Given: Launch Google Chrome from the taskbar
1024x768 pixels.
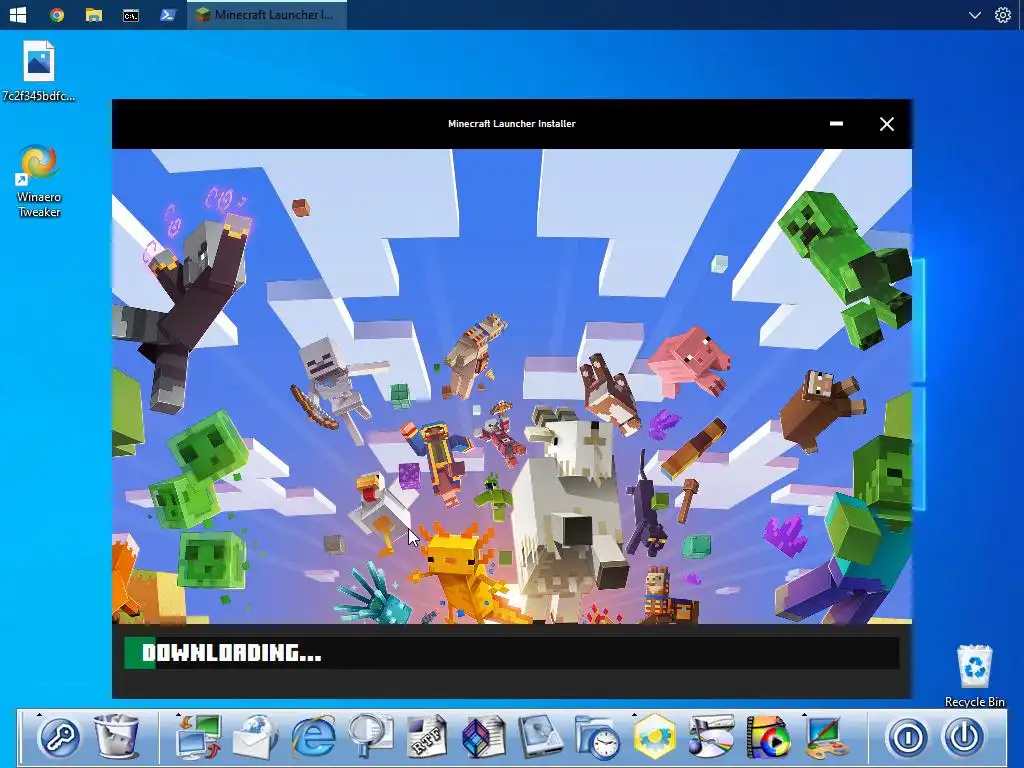Looking at the screenshot, I should 57,14.
